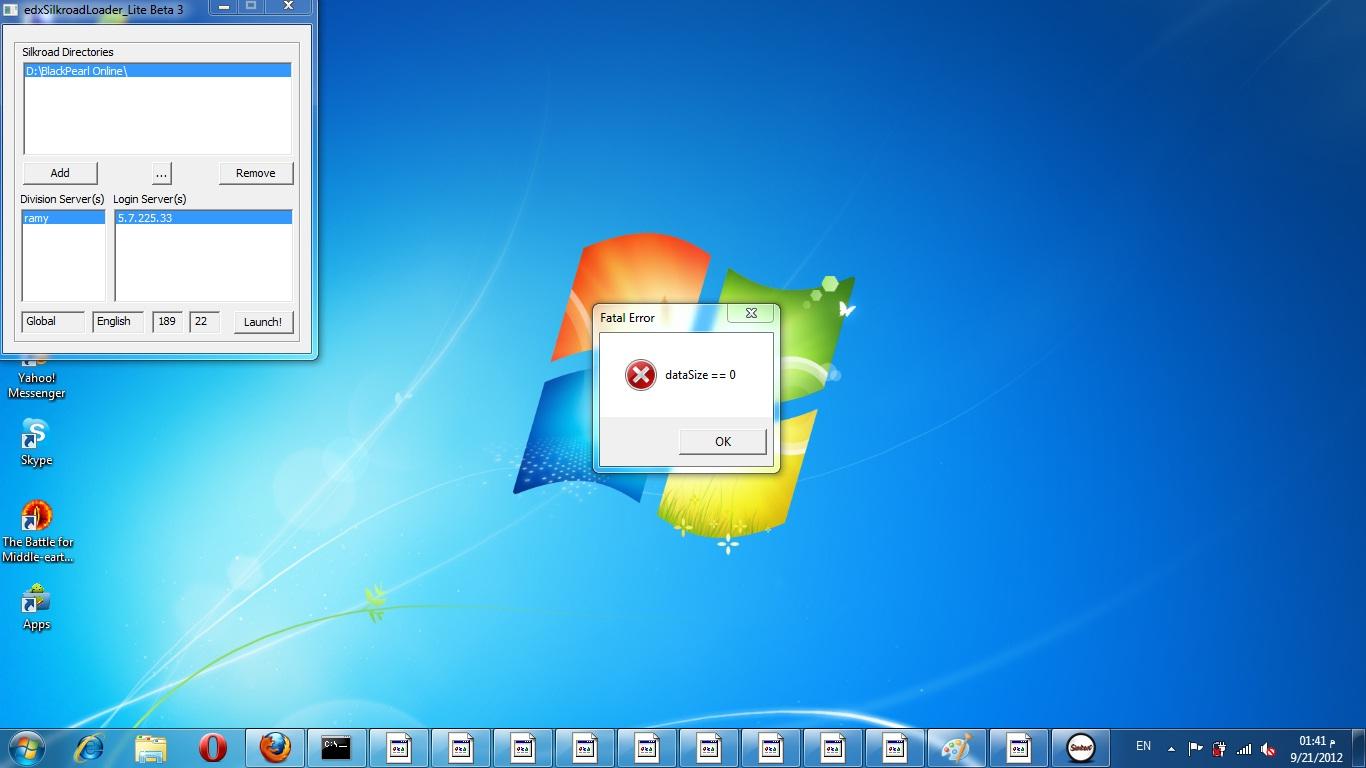Image resolution: width=1366 pixels, height=768 pixels.
Task: Click the English language field
Action: pos(117,321)
